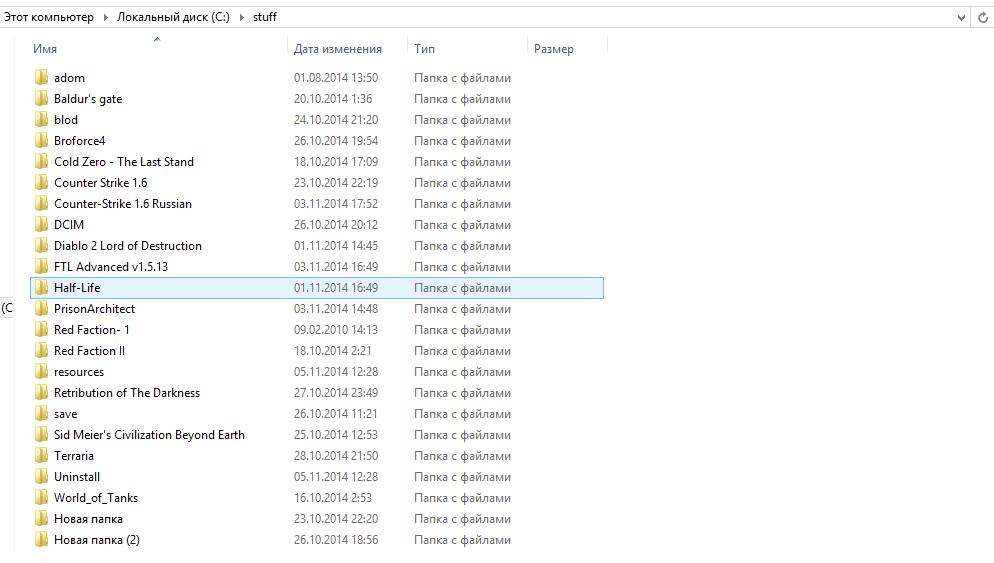The image size is (994, 563).
Task: Go to Этот компьютер in the address bar
Action: [49, 17]
